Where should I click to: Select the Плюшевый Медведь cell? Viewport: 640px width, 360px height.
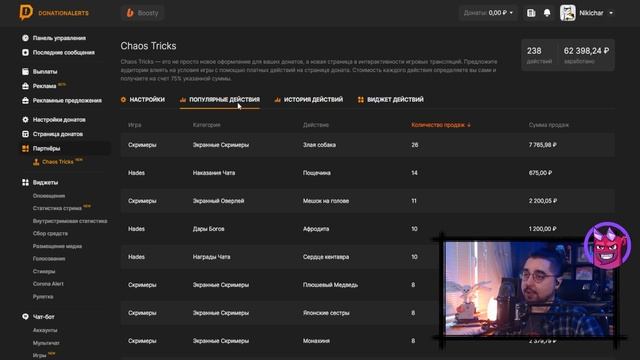tap(330, 285)
